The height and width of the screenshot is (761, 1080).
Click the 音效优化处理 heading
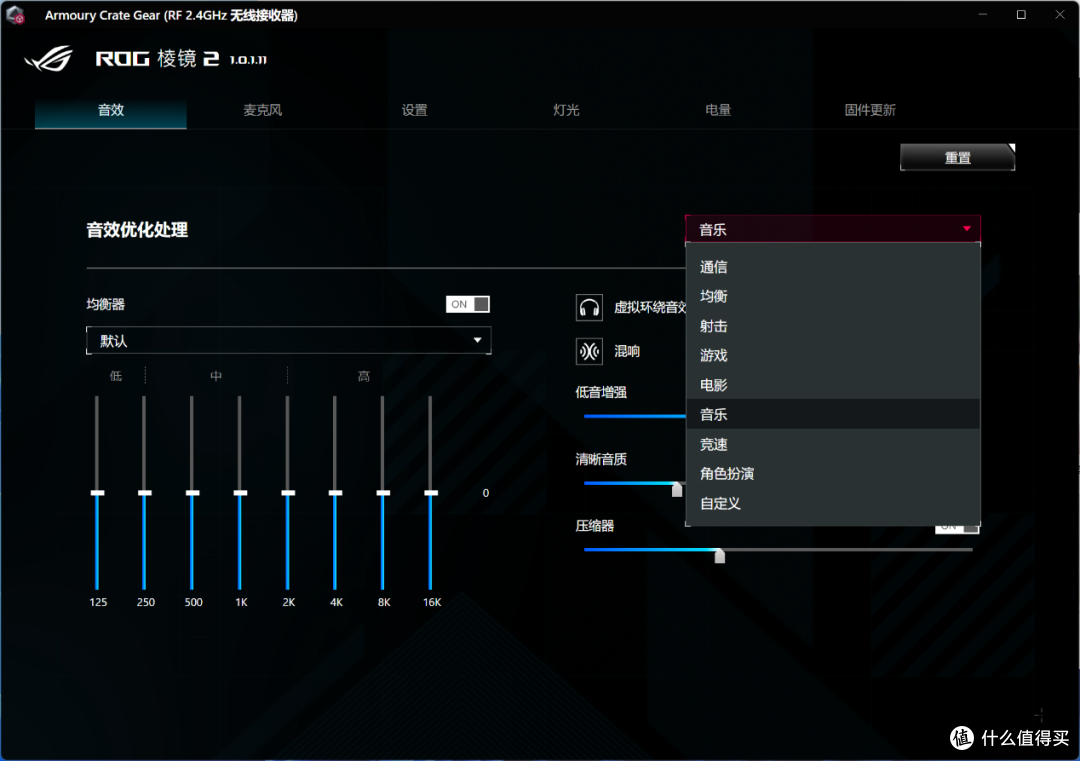point(137,230)
